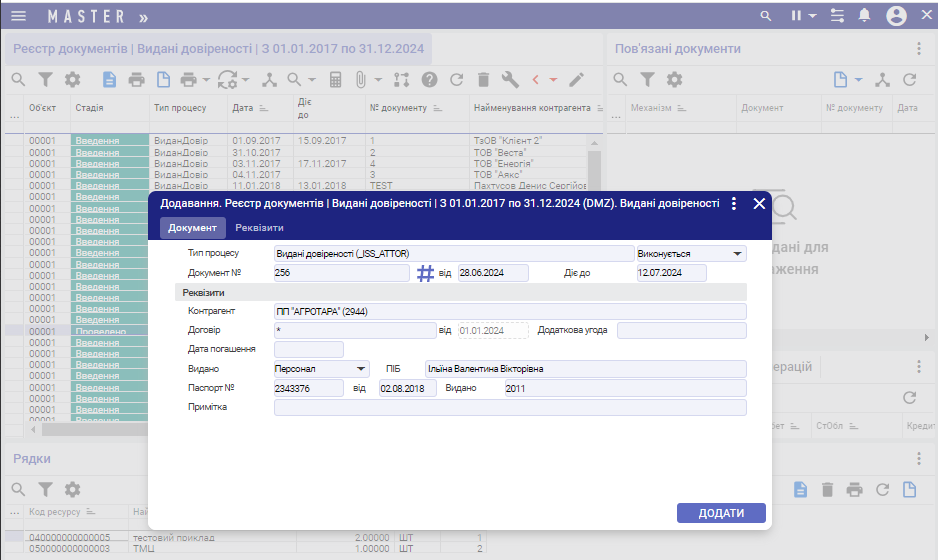The height and width of the screenshot is (560, 938).
Task: Open the 'Видано' Персонал dropdown
Action: [x=360, y=369]
